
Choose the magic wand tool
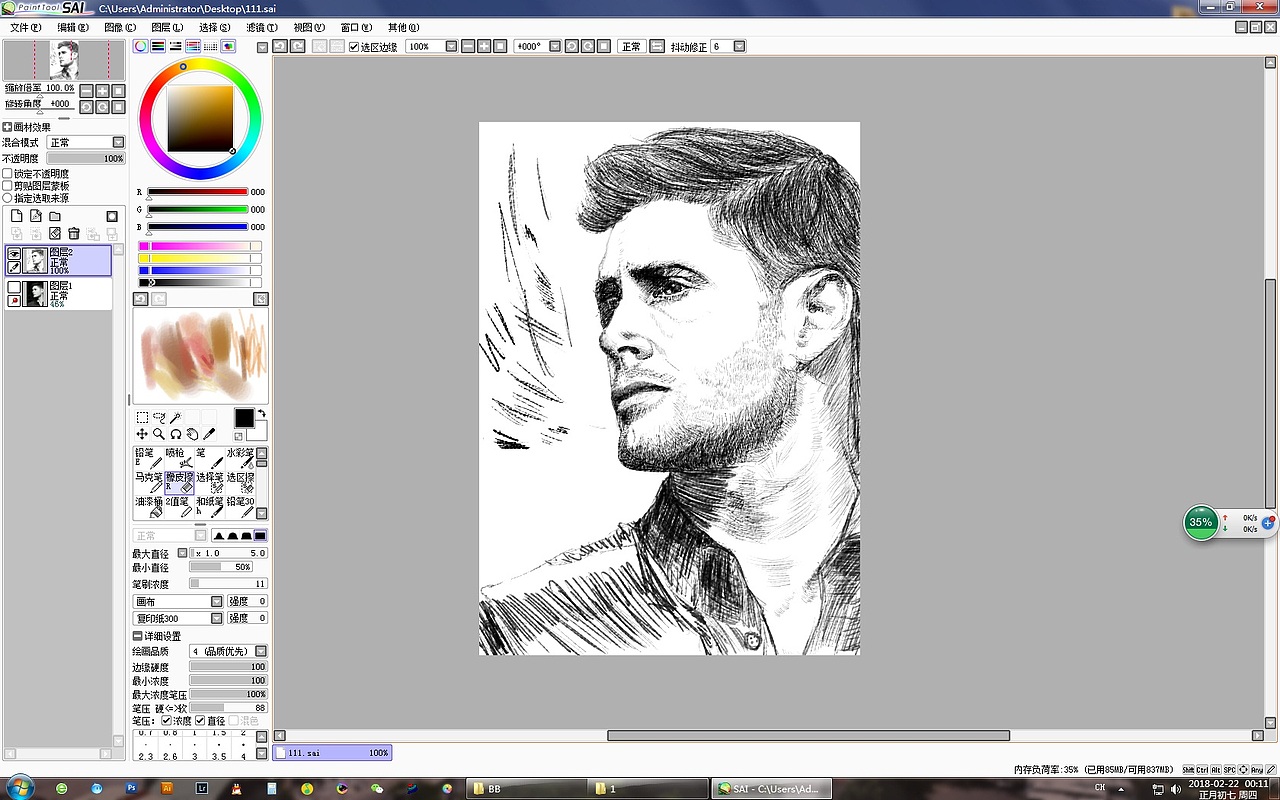click(175, 418)
